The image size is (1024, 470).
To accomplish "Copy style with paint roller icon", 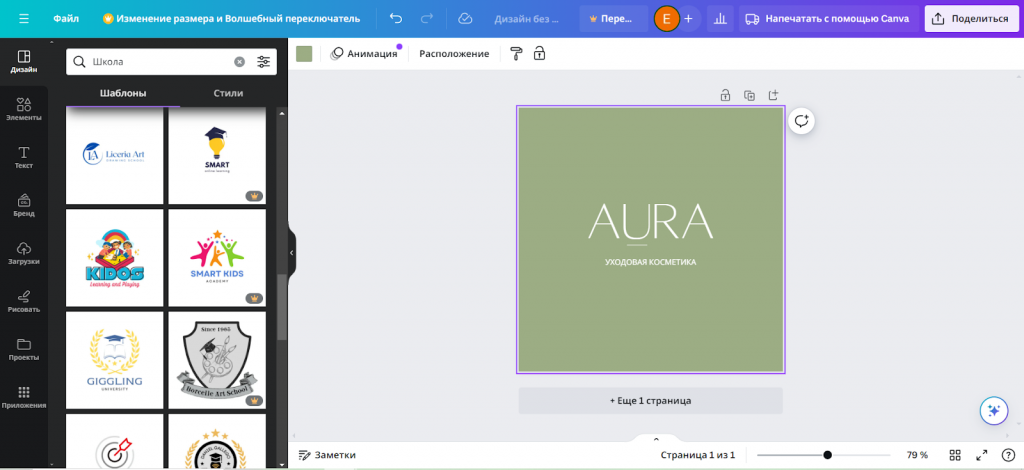I will tap(517, 54).
